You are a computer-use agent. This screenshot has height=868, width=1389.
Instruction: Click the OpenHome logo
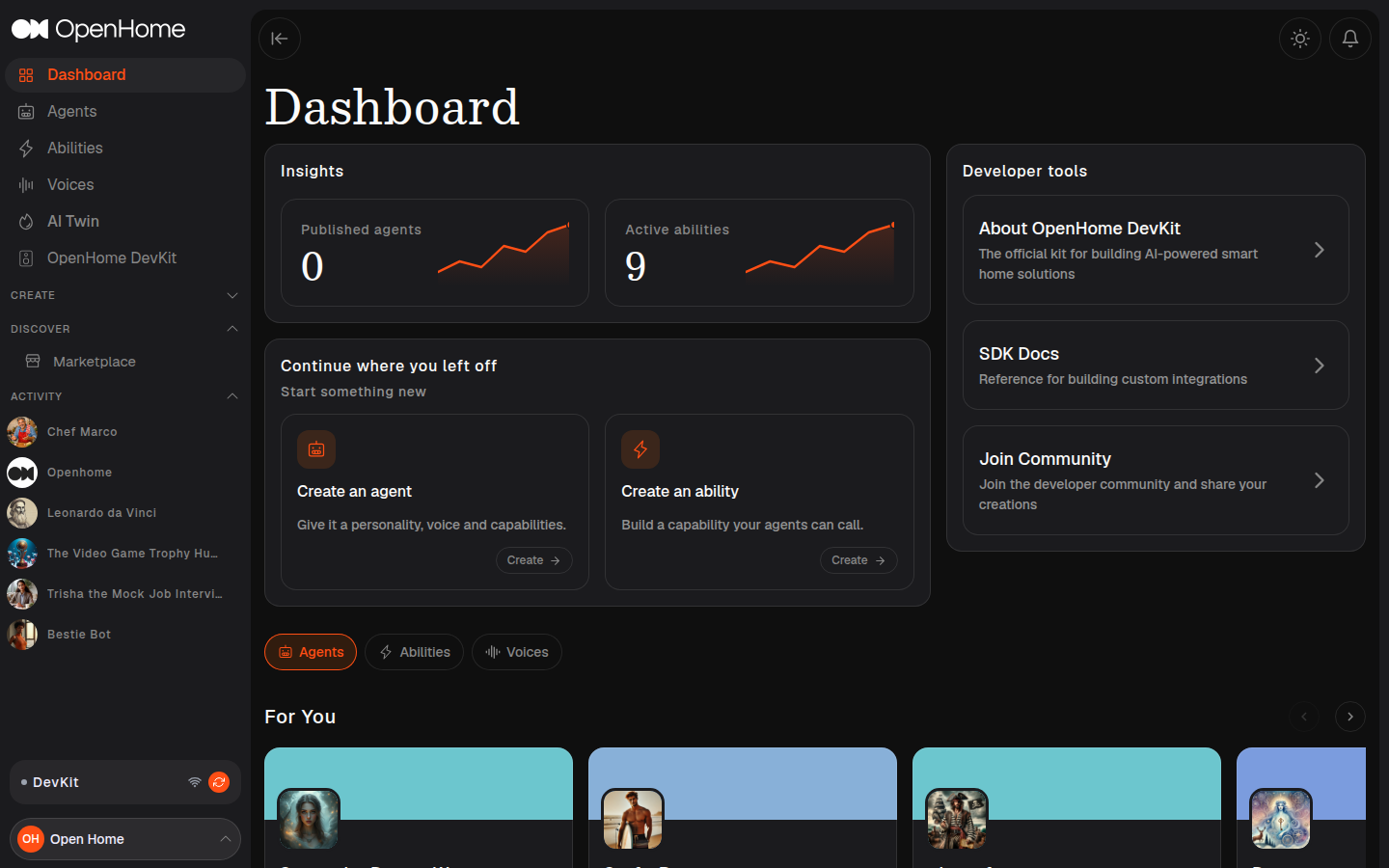(x=98, y=29)
